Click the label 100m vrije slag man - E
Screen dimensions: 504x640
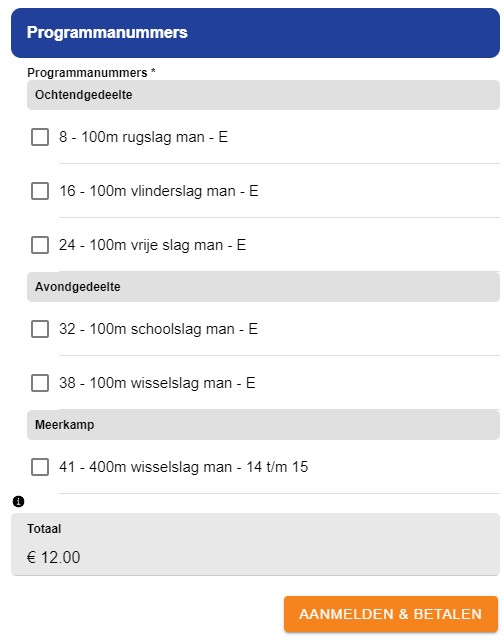pyautogui.click(x=168, y=245)
